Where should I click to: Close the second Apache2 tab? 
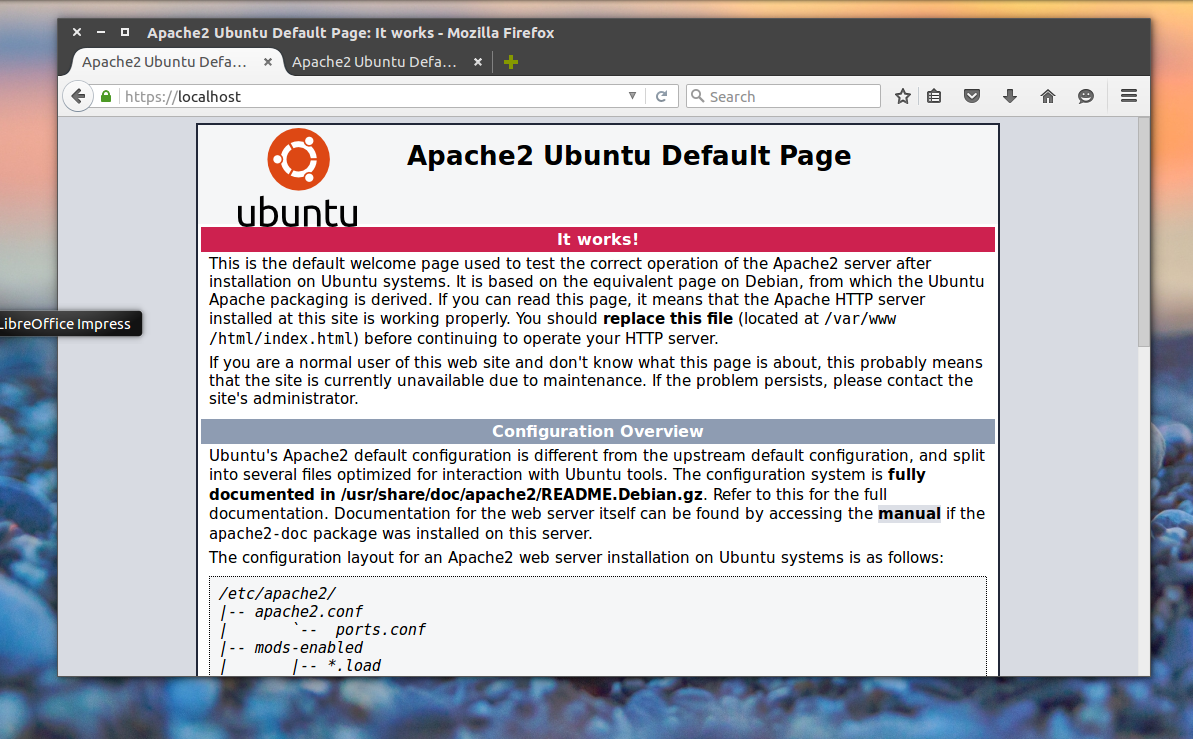tap(477, 62)
